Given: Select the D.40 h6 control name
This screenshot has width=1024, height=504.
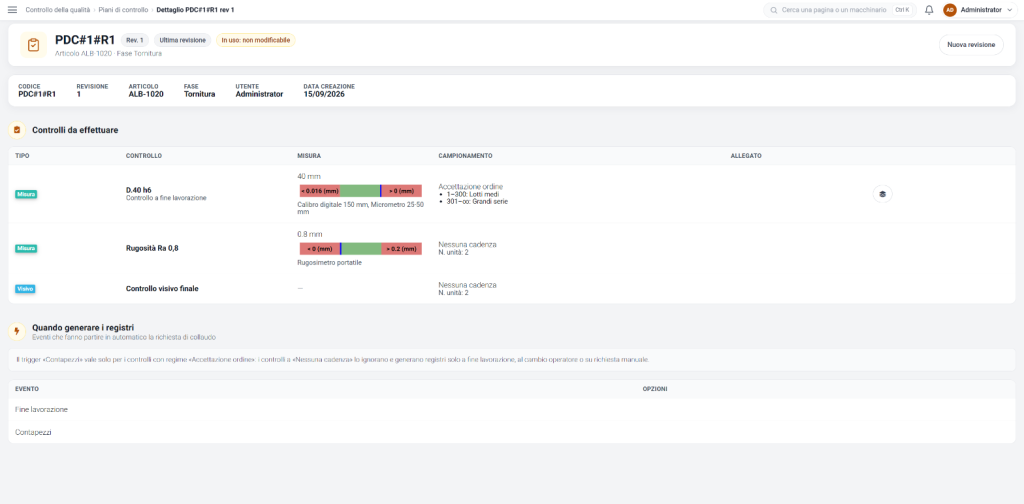Looking at the screenshot, I should (x=138, y=190).
